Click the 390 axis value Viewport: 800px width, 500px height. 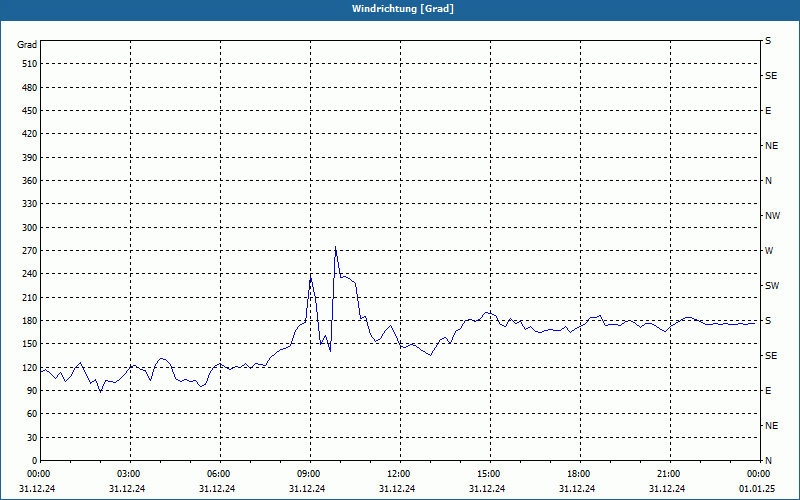30,158
